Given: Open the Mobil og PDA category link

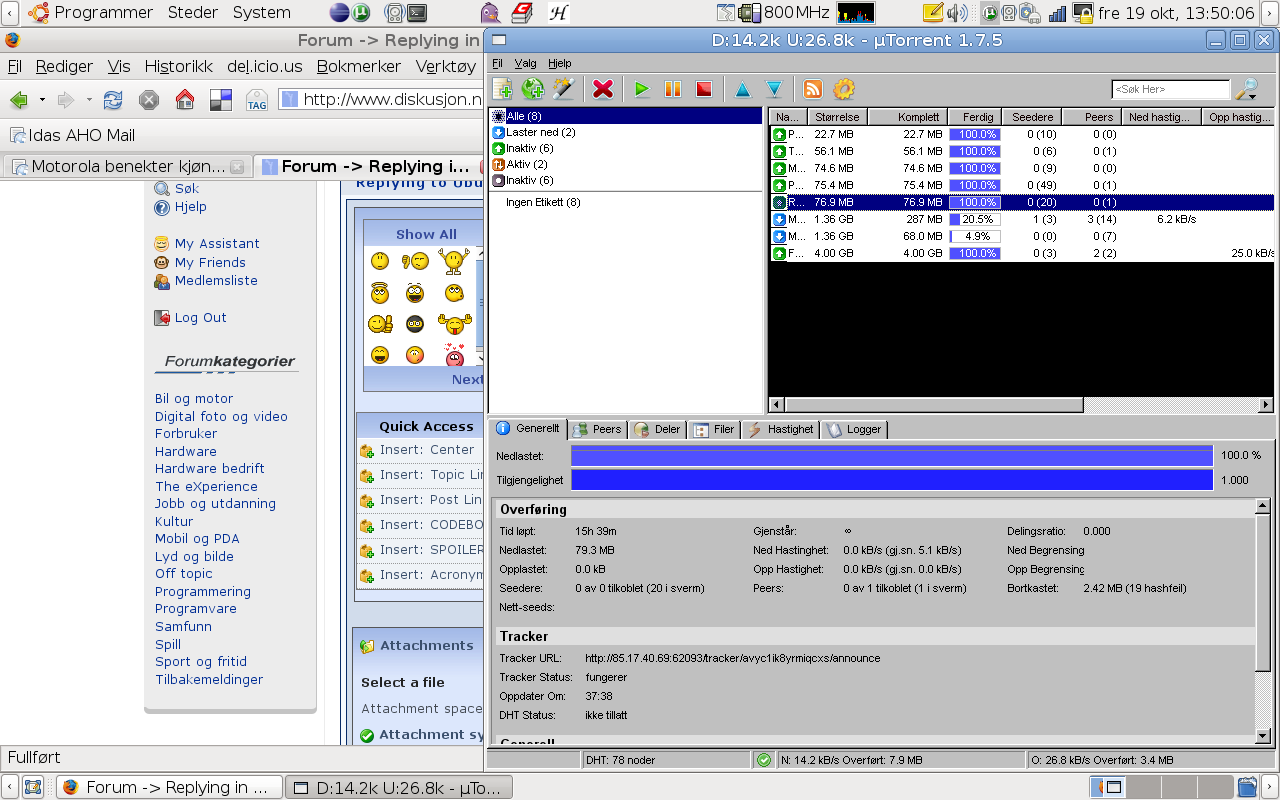Looking at the screenshot, I should tap(197, 538).
